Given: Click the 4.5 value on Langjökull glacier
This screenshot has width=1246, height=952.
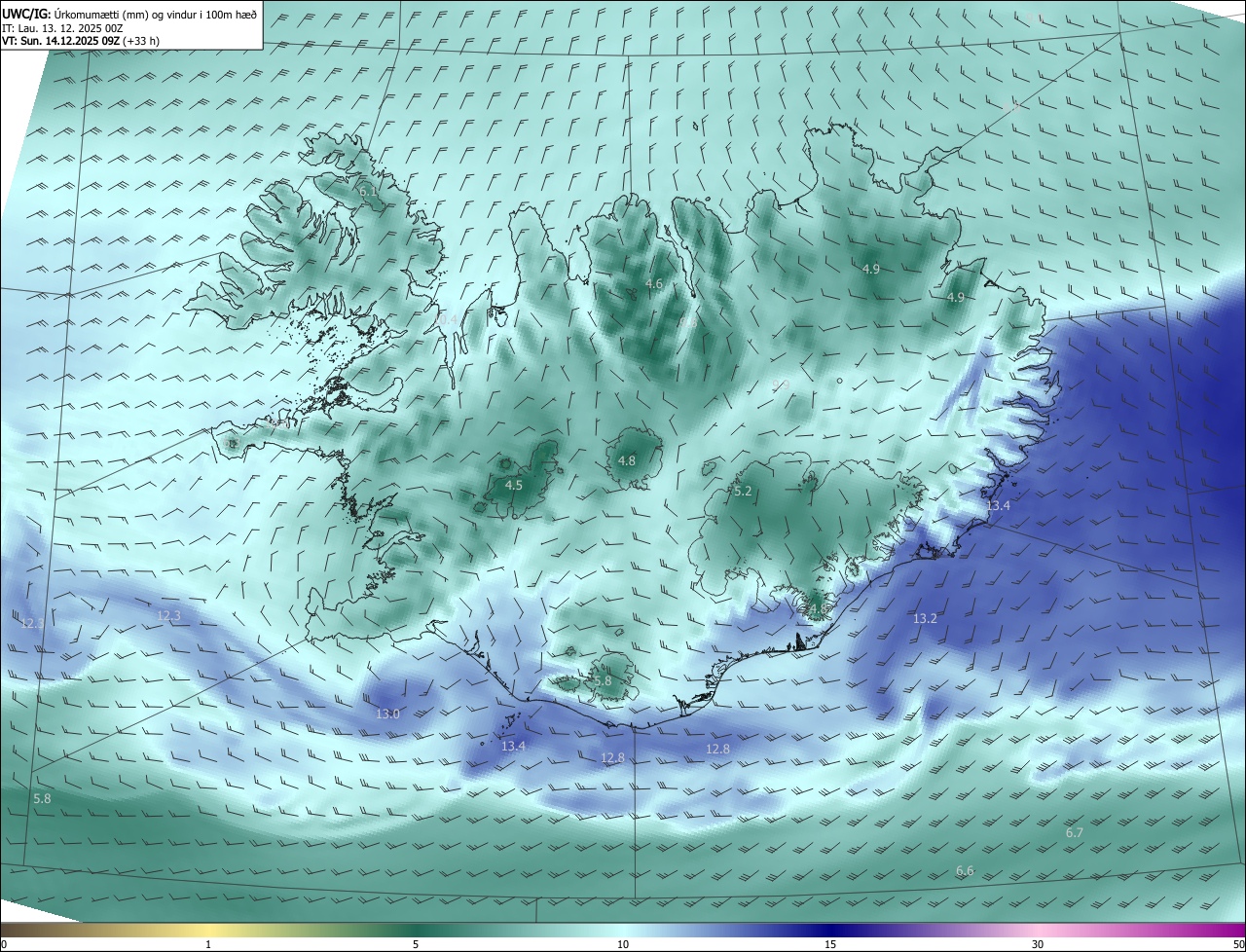Looking at the screenshot, I should 514,485.
